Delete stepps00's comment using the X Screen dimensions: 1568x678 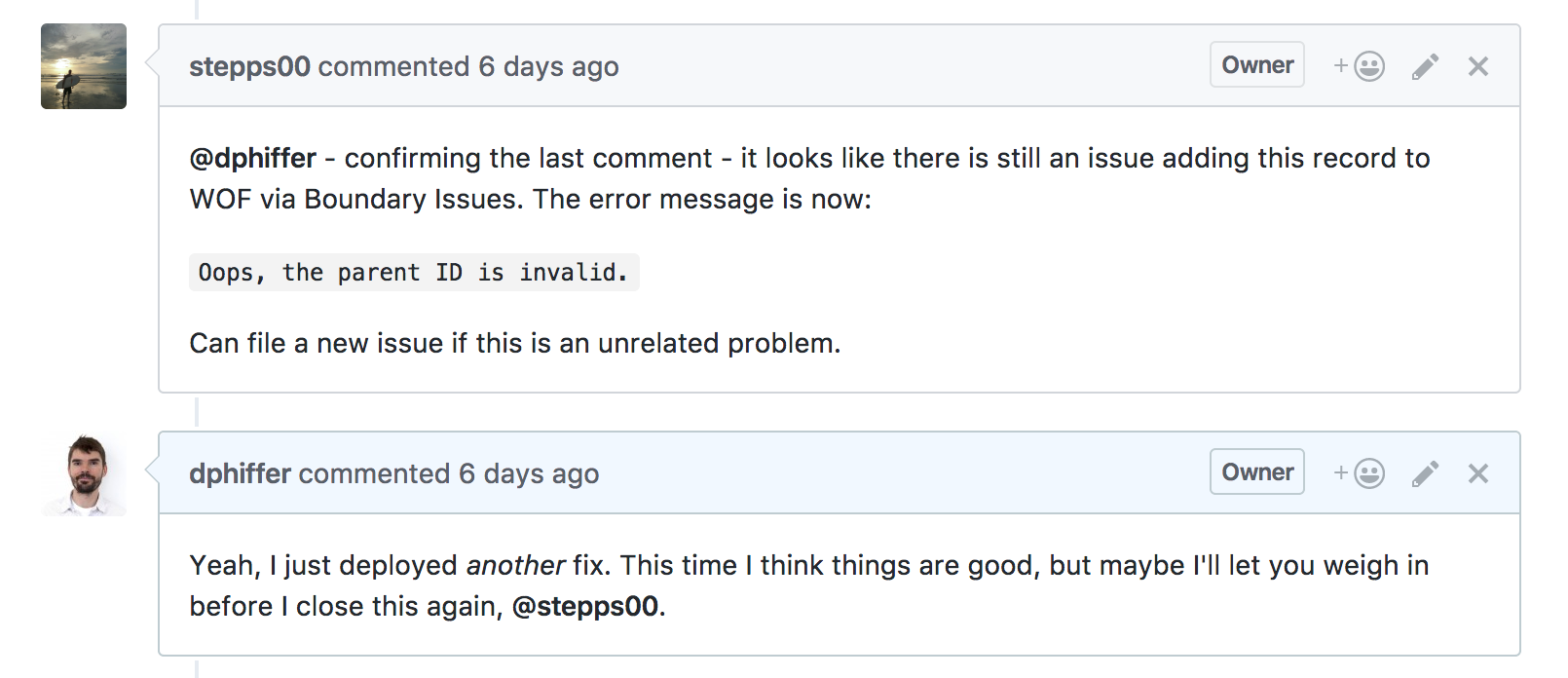(1478, 66)
